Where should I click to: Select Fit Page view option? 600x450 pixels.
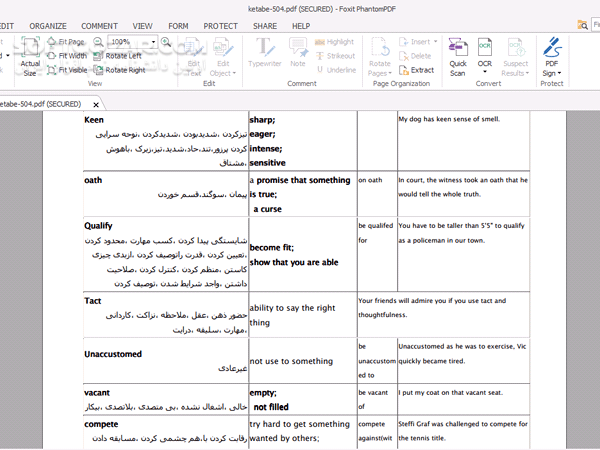point(66,42)
